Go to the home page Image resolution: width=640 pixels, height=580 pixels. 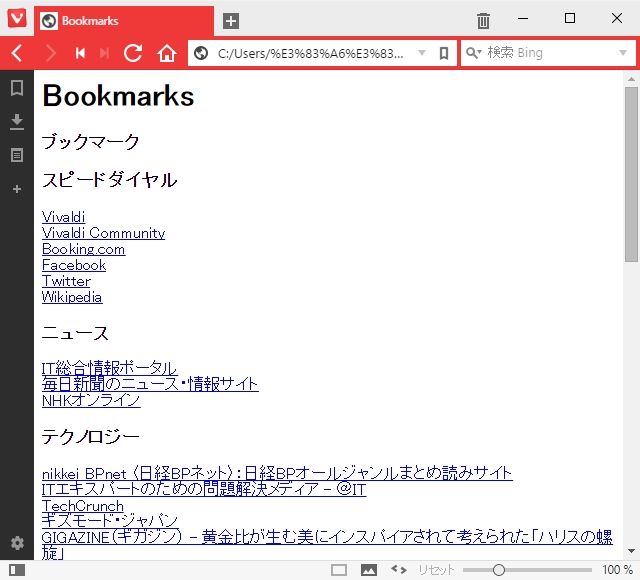[167, 53]
